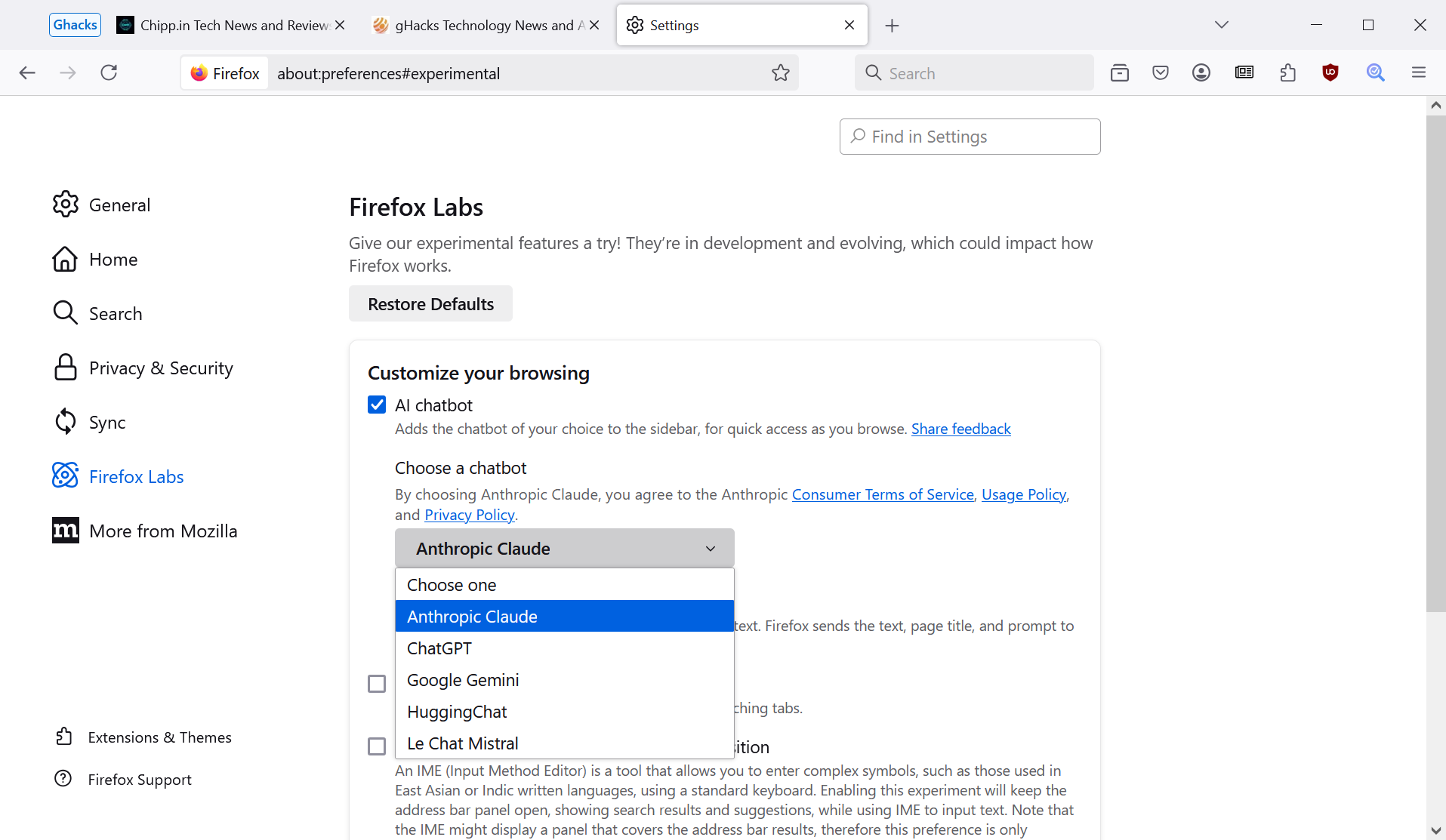Toggle the checkbox below the chatbot dropdown

(x=377, y=684)
